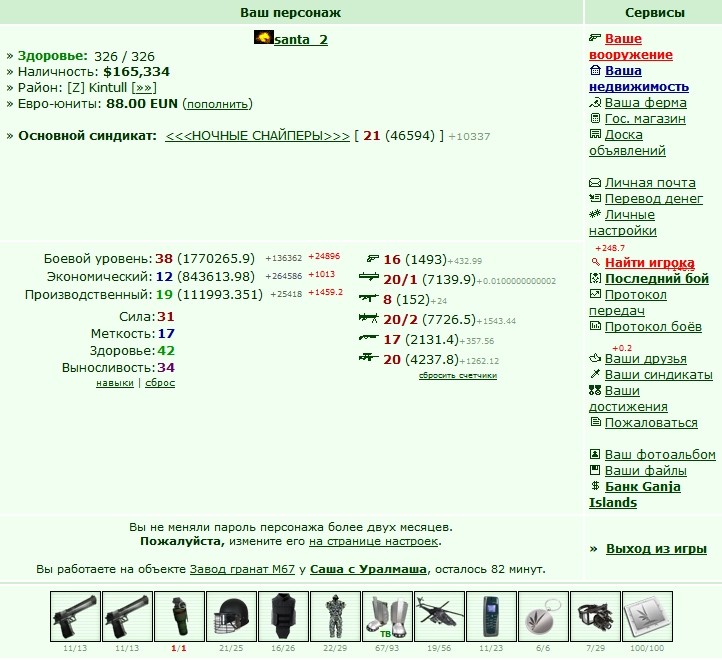The image size is (722, 660).
Task: Click the сброс stats reset link
Action: (x=160, y=383)
